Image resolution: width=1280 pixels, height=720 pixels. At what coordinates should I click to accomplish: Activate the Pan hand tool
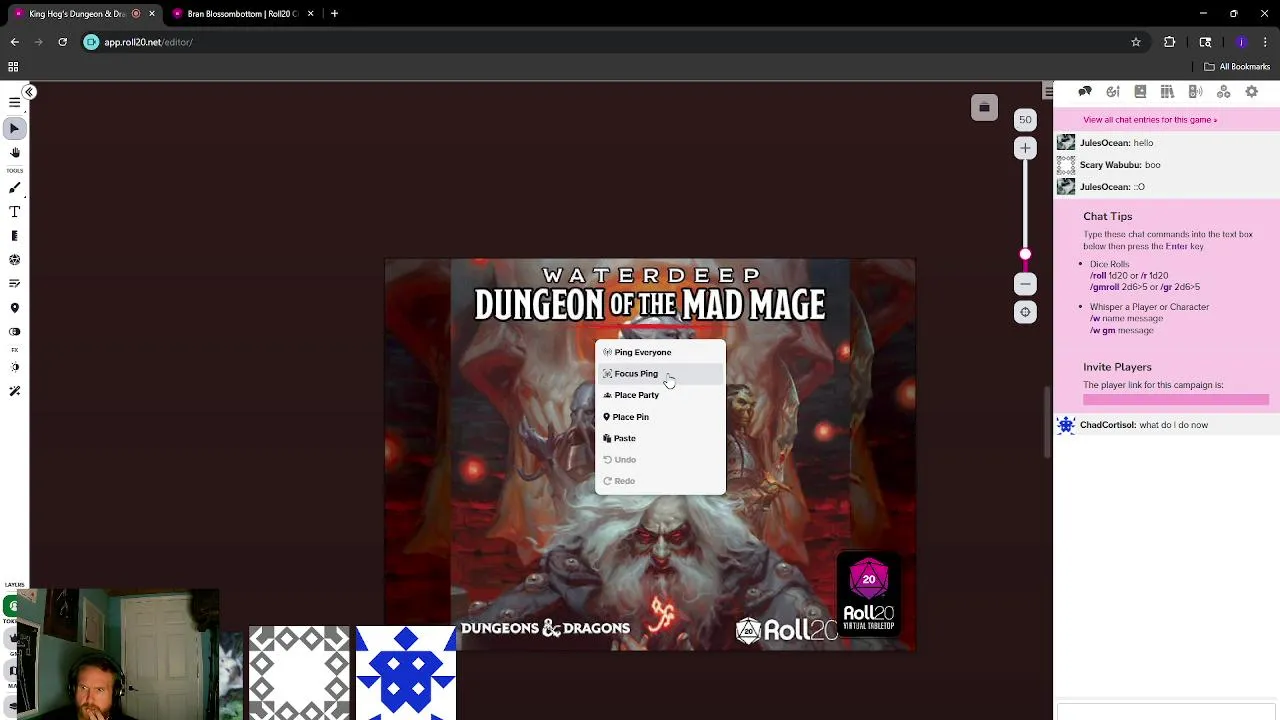point(15,153)
